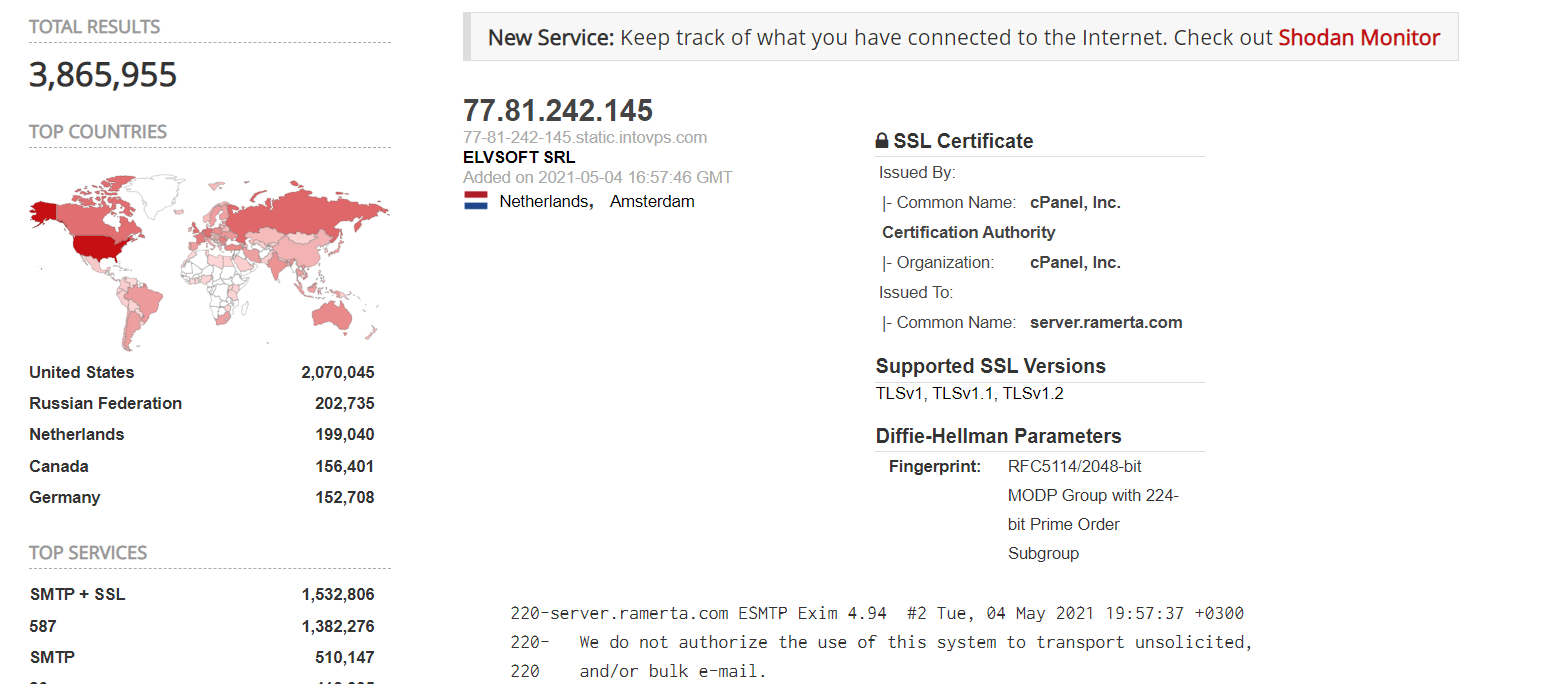This screenshot has width=1543, height=684.
Task: Select the SMTP service filter
Action: click(x=52, y=657)
